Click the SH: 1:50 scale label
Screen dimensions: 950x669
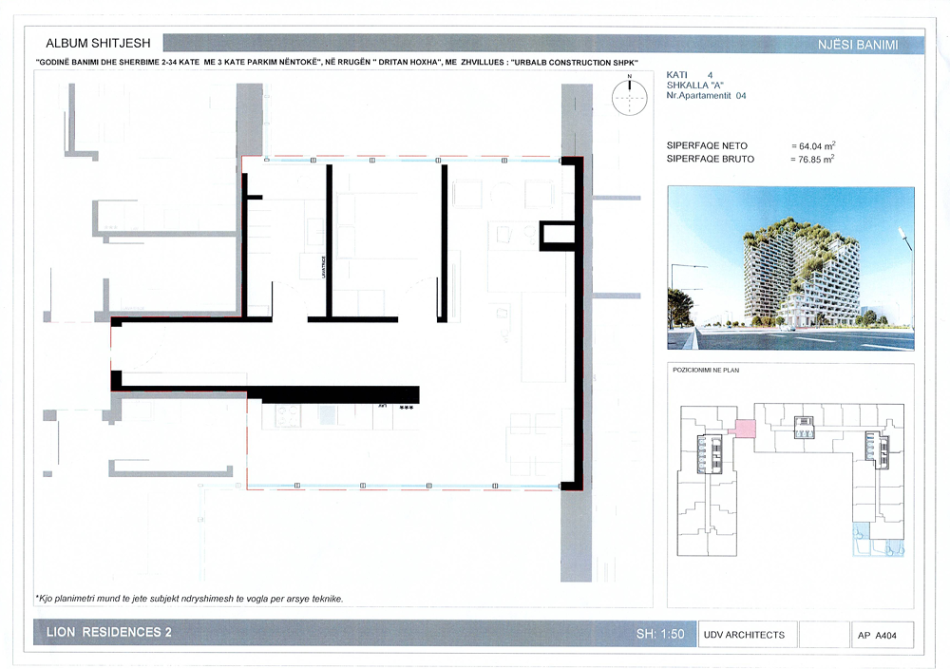660,634
